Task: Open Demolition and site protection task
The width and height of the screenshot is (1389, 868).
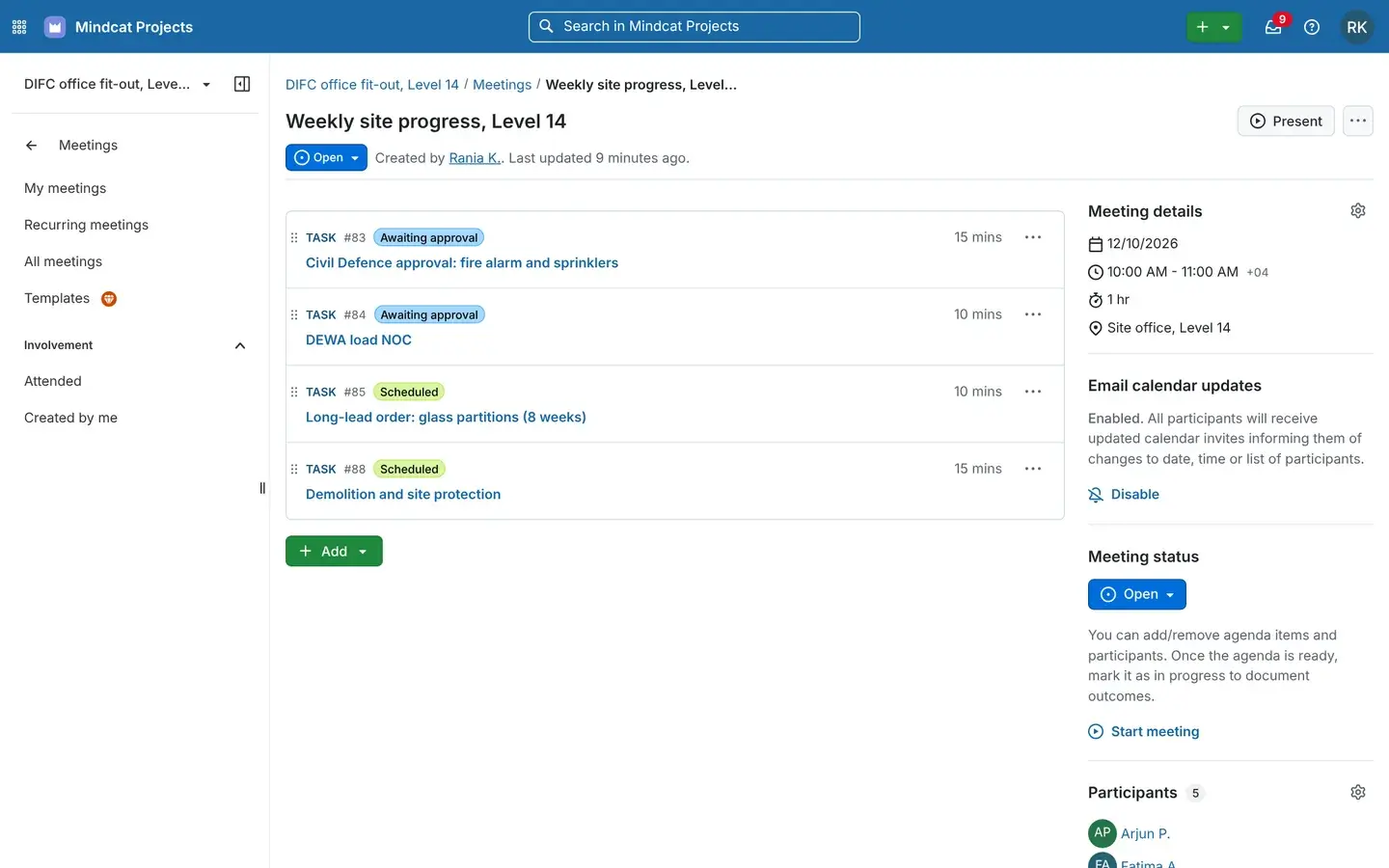Action: pos(403,494)
